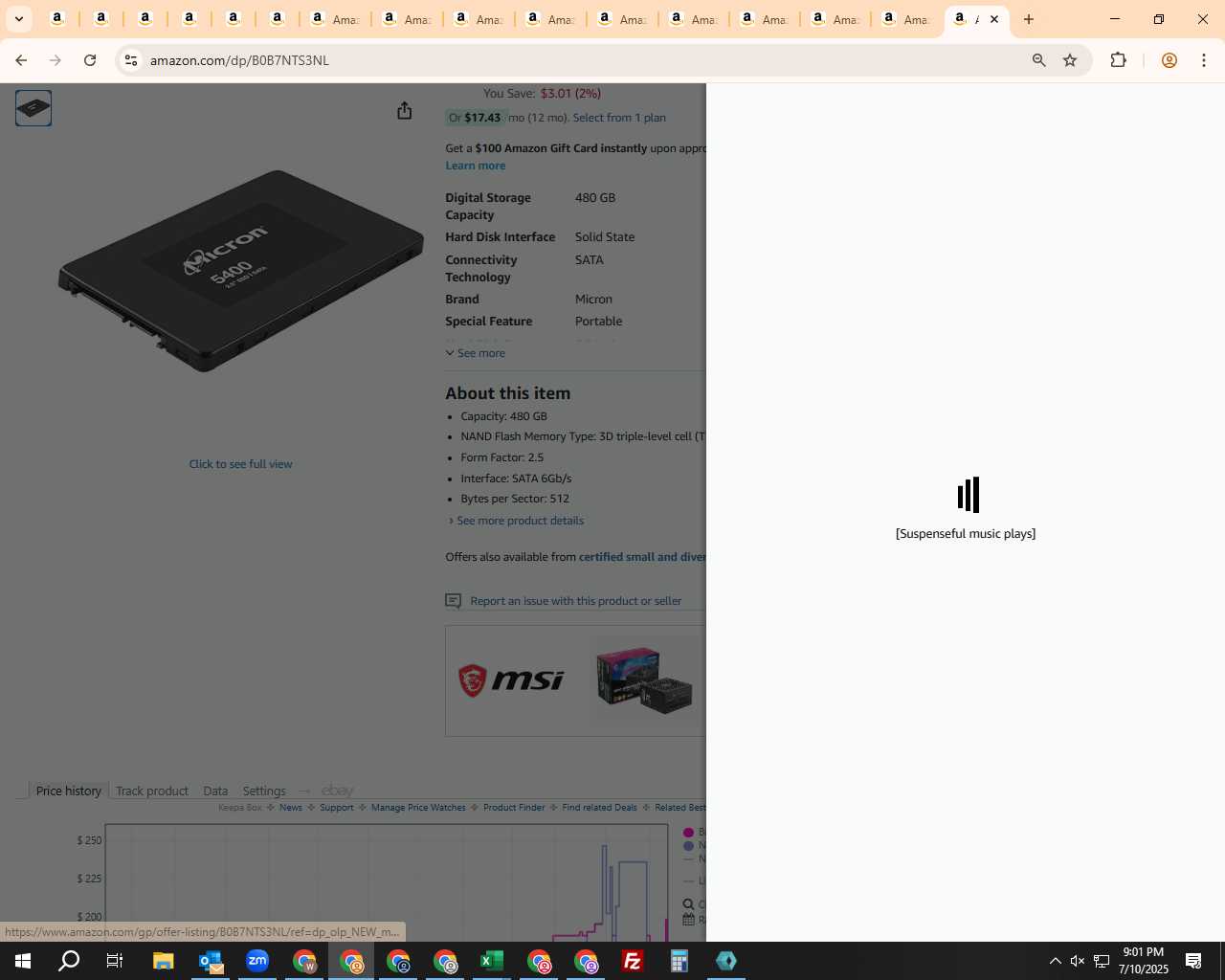The height and width of the screenshot is (980, 1225).
Task: Open the Extensions puzzle icon
Action: [1118, 60]
